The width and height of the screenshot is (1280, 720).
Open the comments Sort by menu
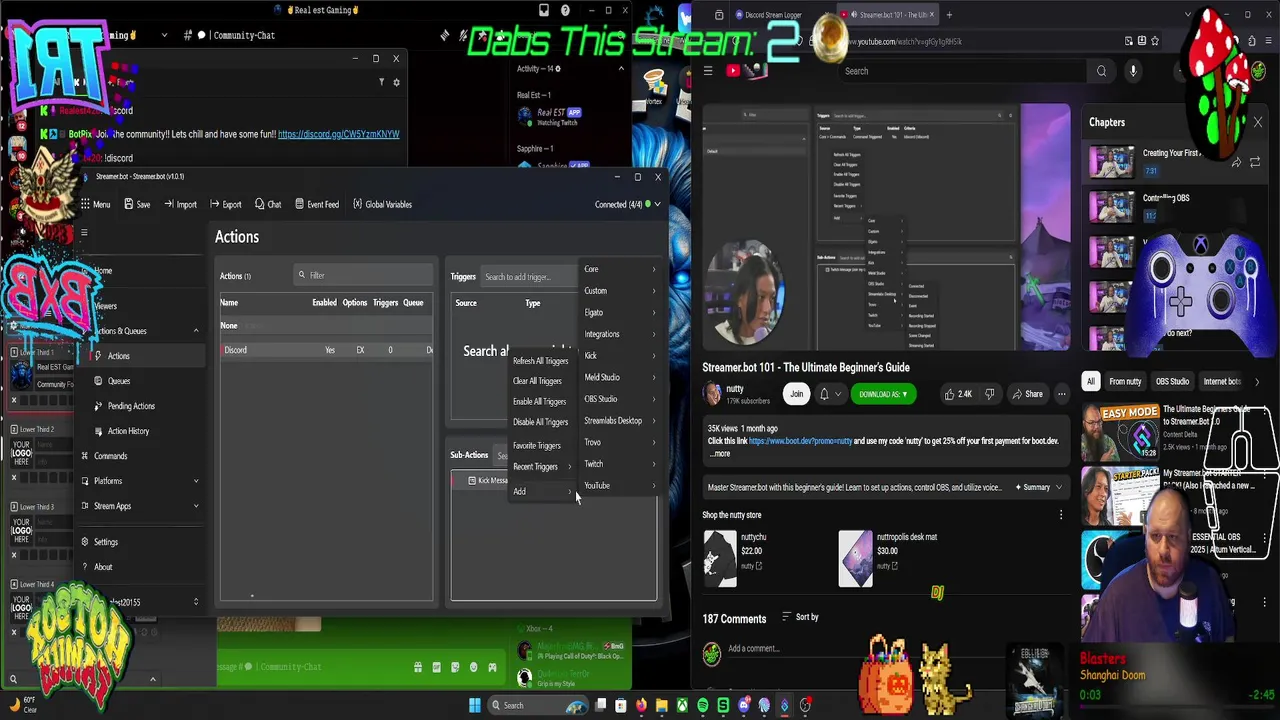click(x=800, y=617)
